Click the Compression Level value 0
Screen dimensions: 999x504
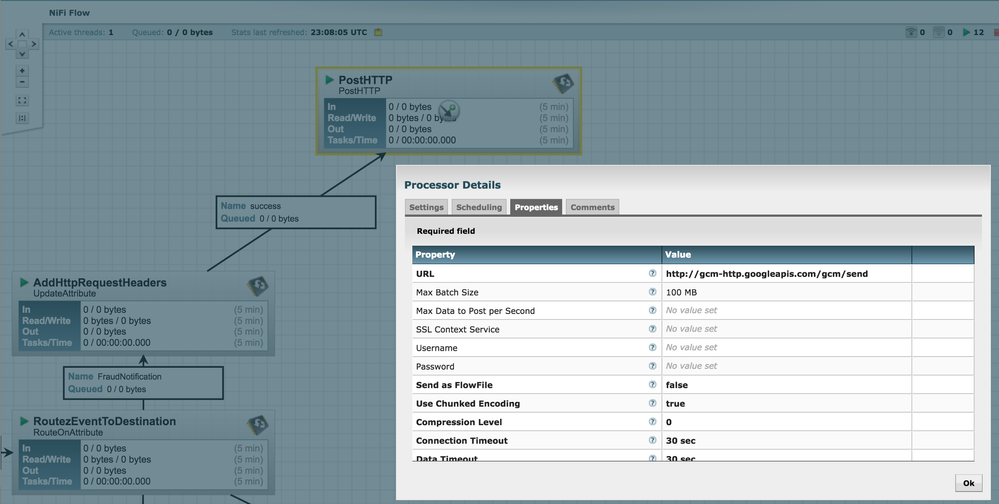point(669,422)
